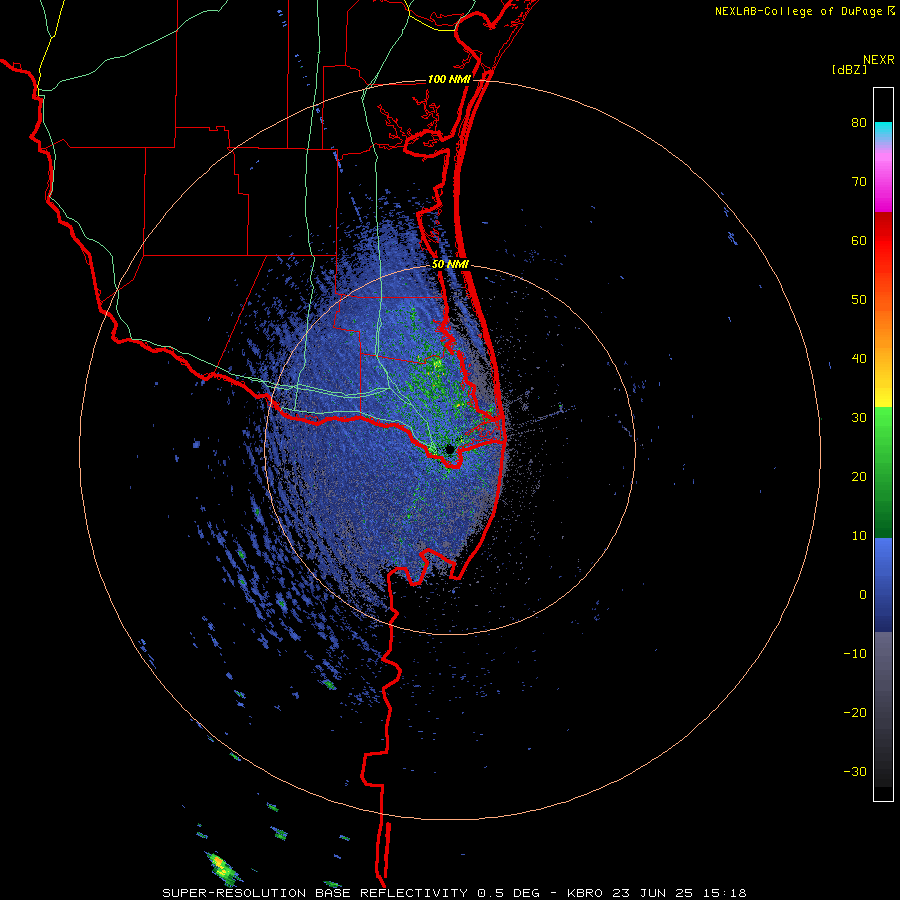Click the 80 value on the dBZ scale
Screen dimensions: 900x900
pyautogui.click(x=859, y=123)
